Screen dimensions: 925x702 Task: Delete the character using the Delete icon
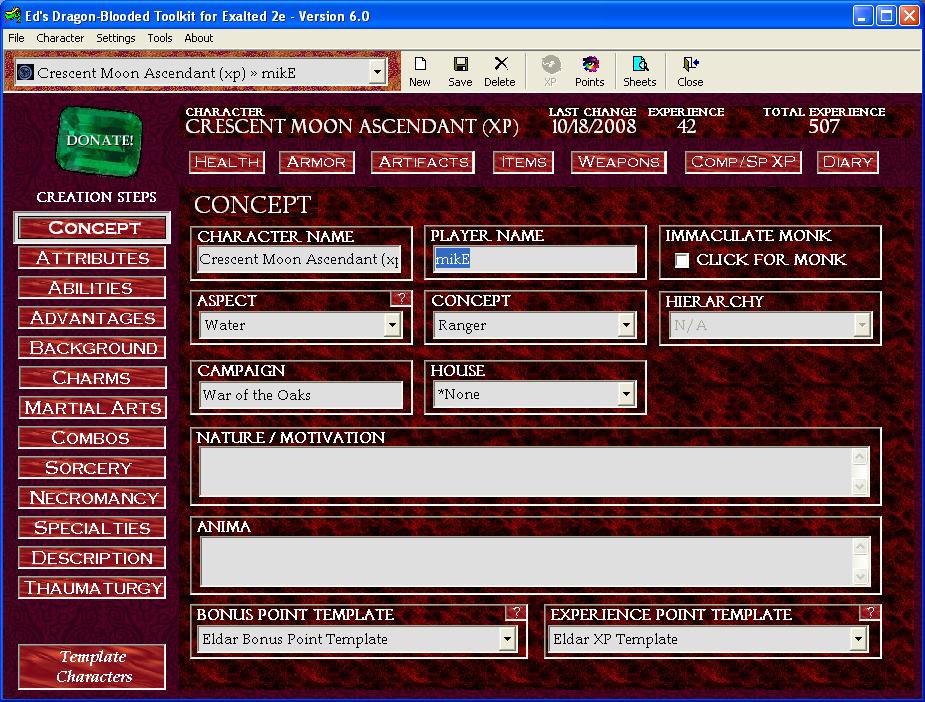click(x=500, y=71)
